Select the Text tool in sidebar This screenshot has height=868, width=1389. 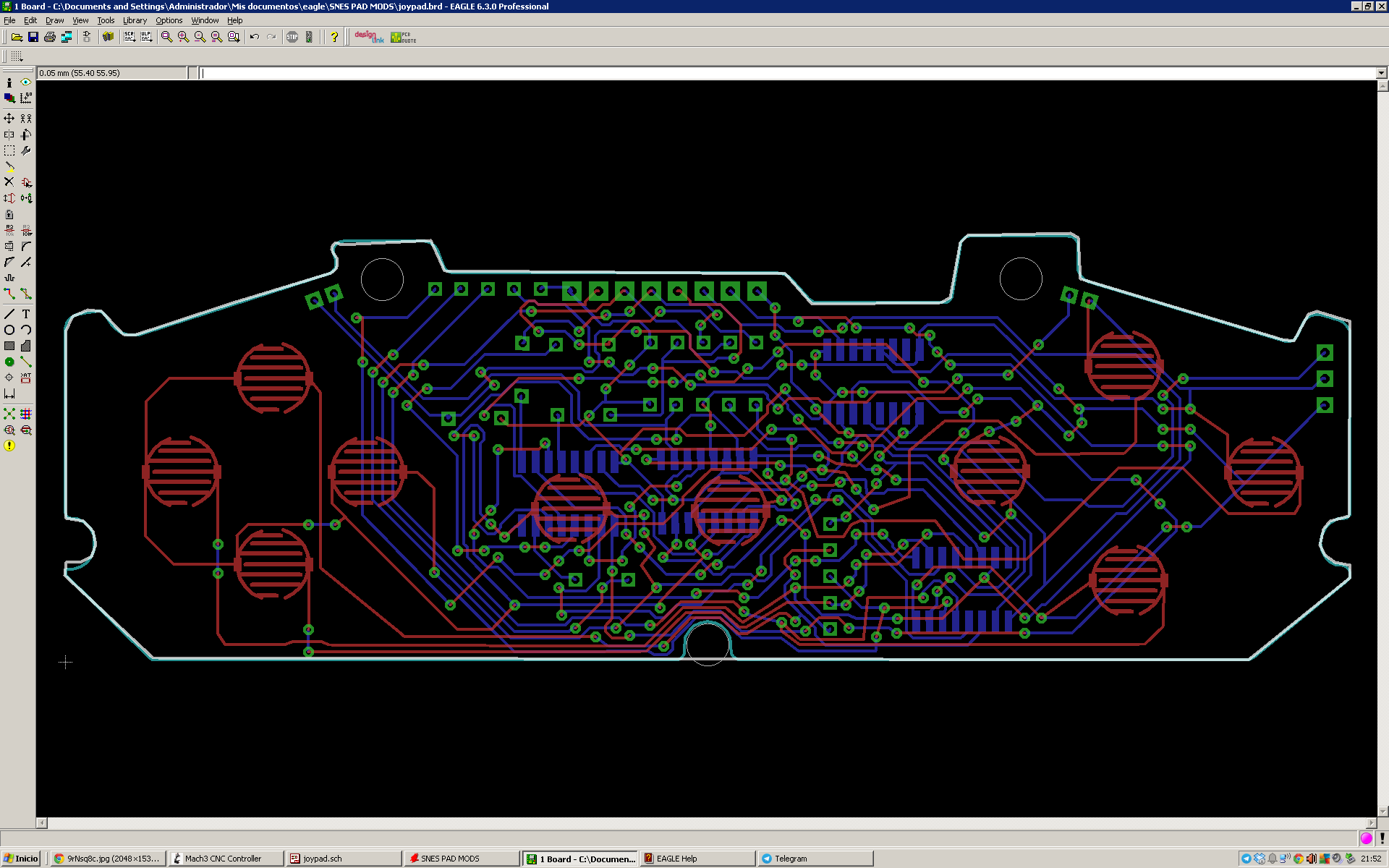pos(26,314)
